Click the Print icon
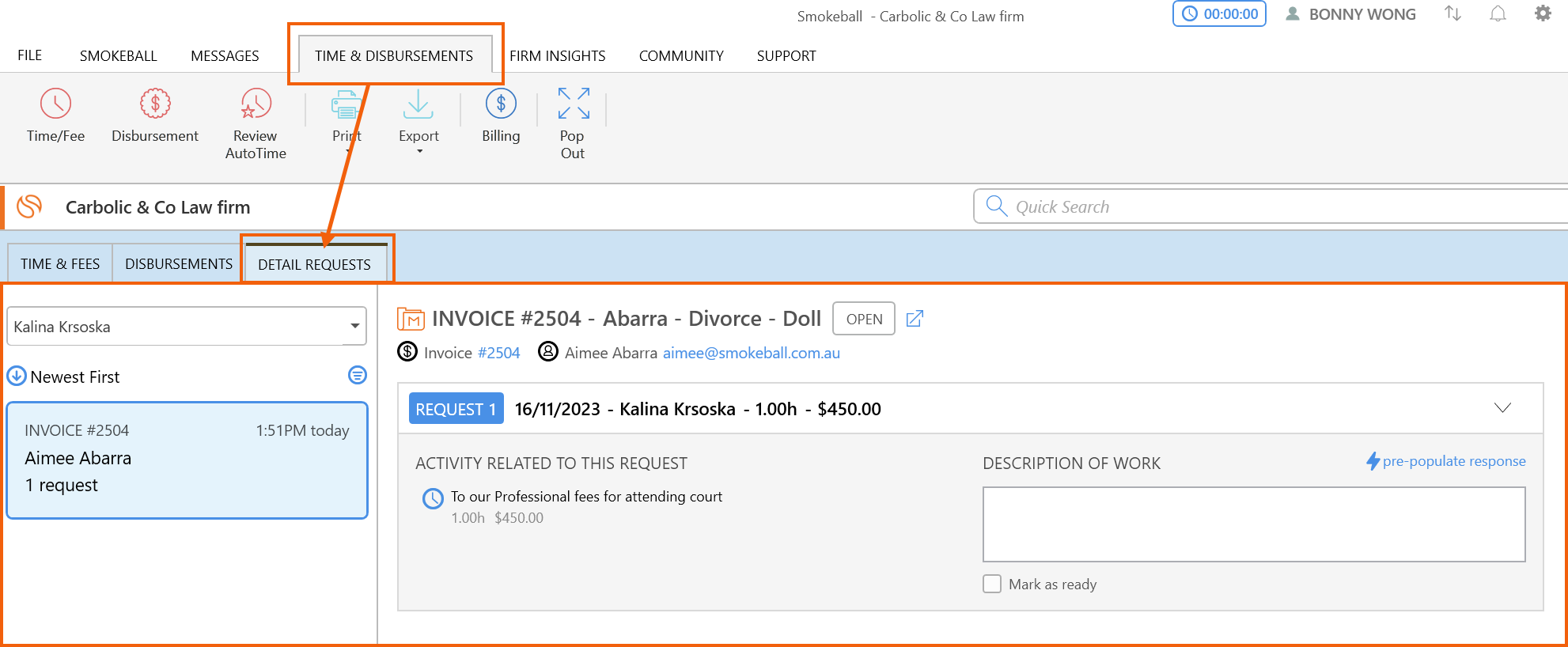Image resolution: width=1568 pixels, height=647 pixels. click(346, 104)
